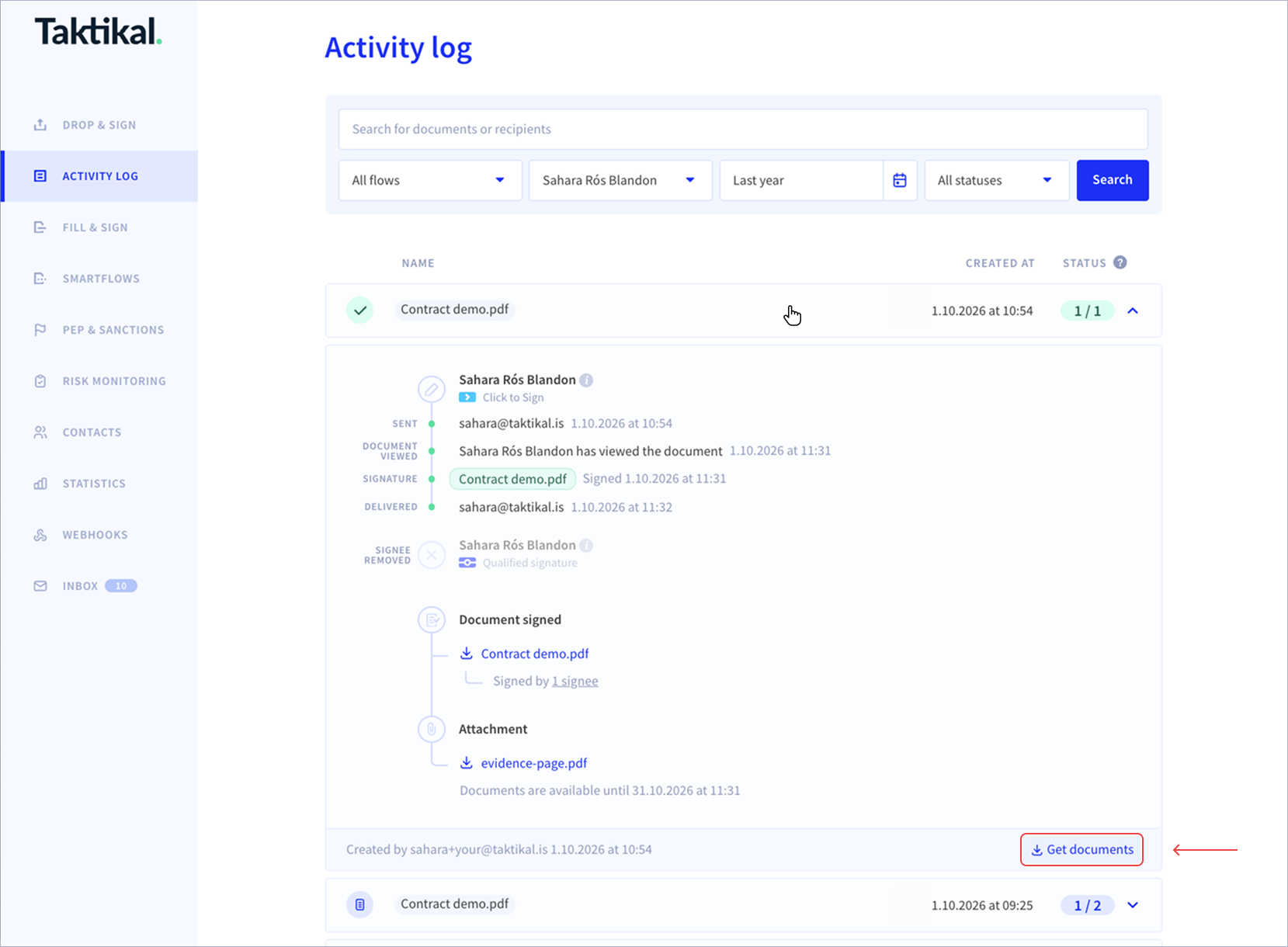Open the 1 signee link

[x=575, y=681]
